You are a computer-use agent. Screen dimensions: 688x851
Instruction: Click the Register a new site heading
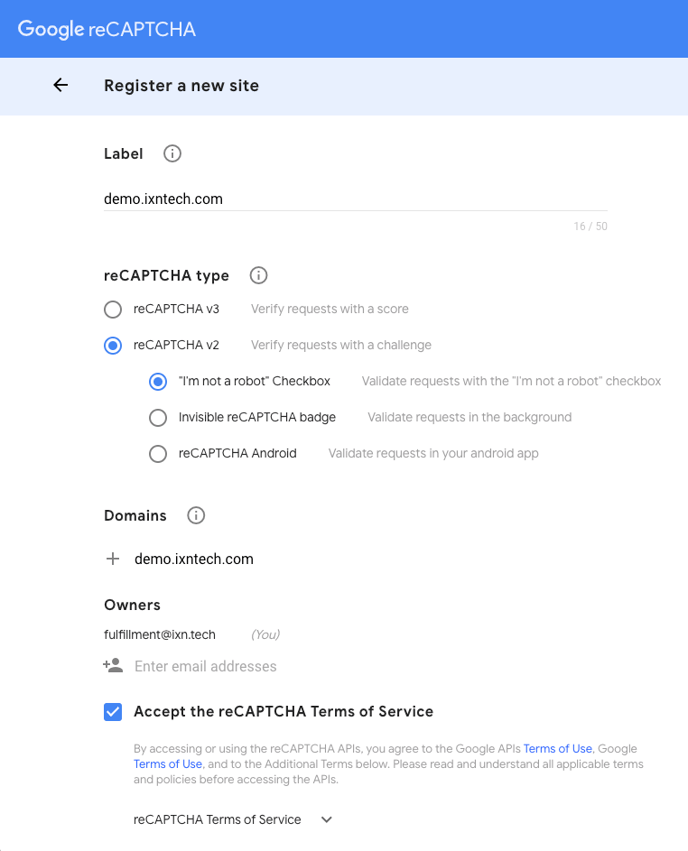click(181, 86)
